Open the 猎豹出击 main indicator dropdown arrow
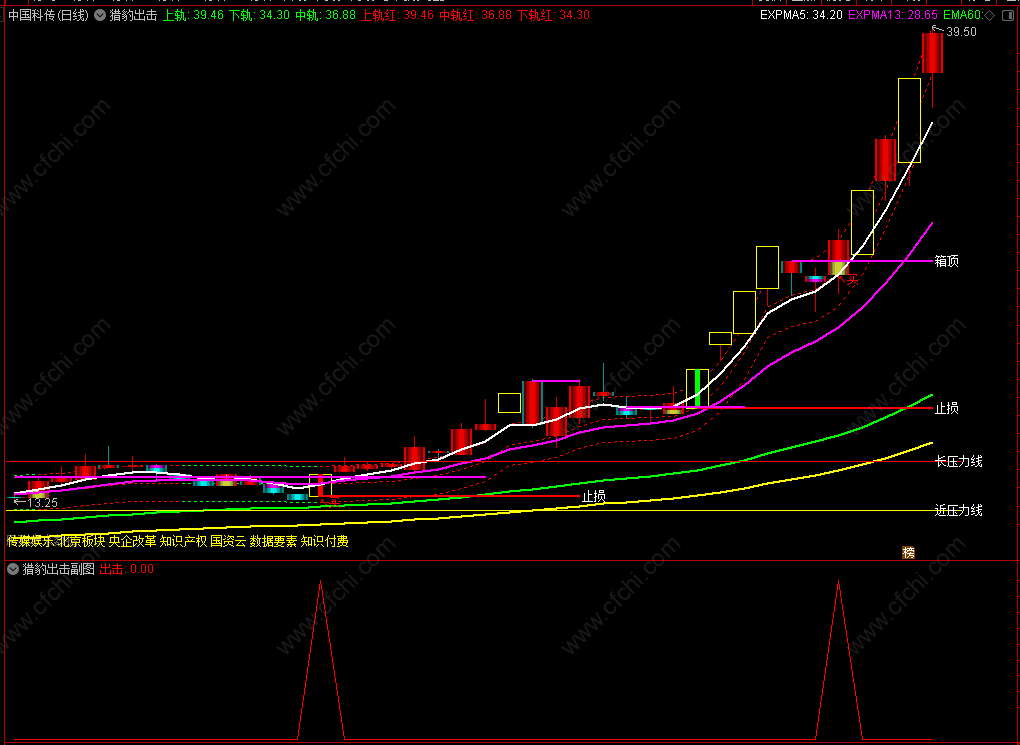 click(x=100, y=15)
